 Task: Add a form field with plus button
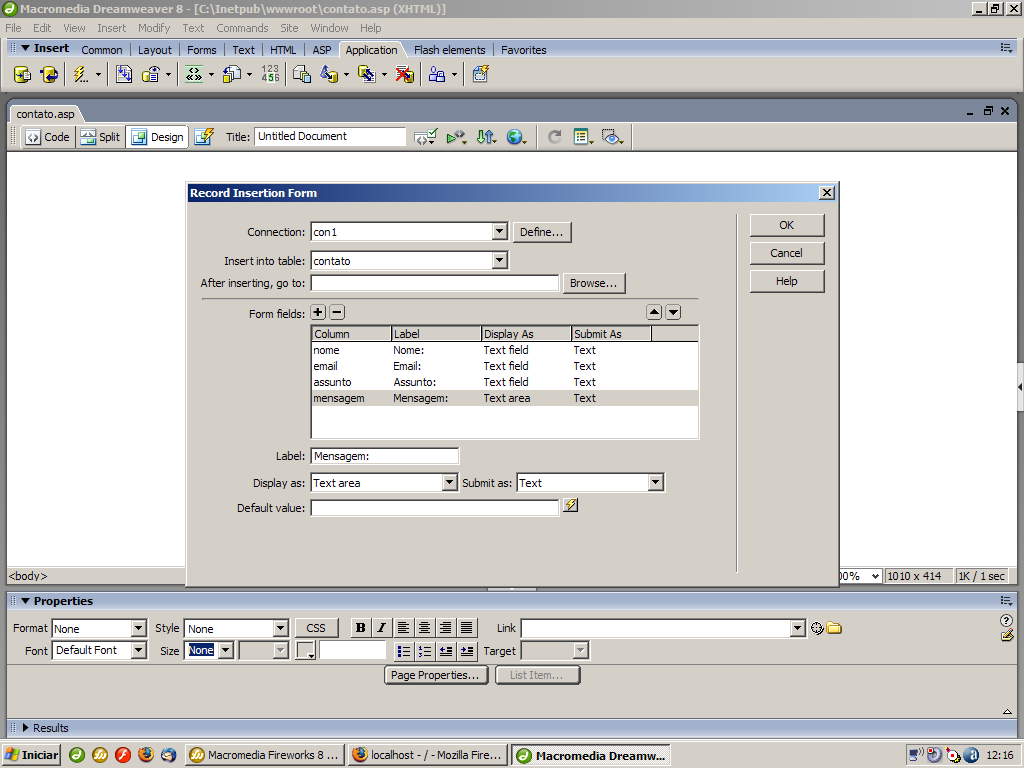point(318,312)
